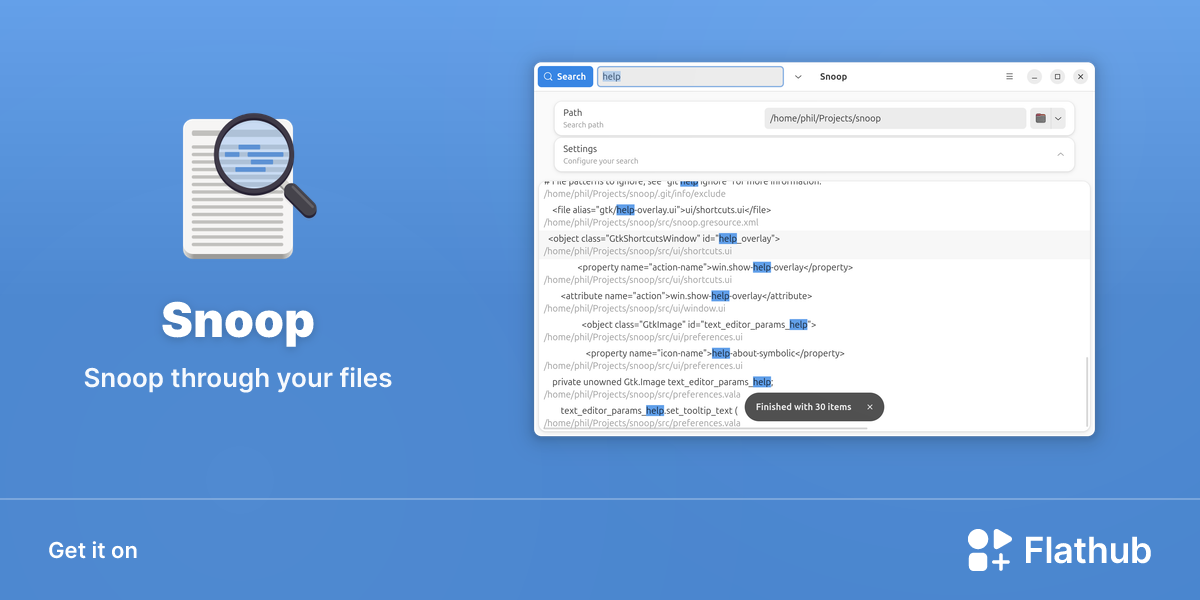Click the Snoop magnifier app logo

click(x=250, y=187)
